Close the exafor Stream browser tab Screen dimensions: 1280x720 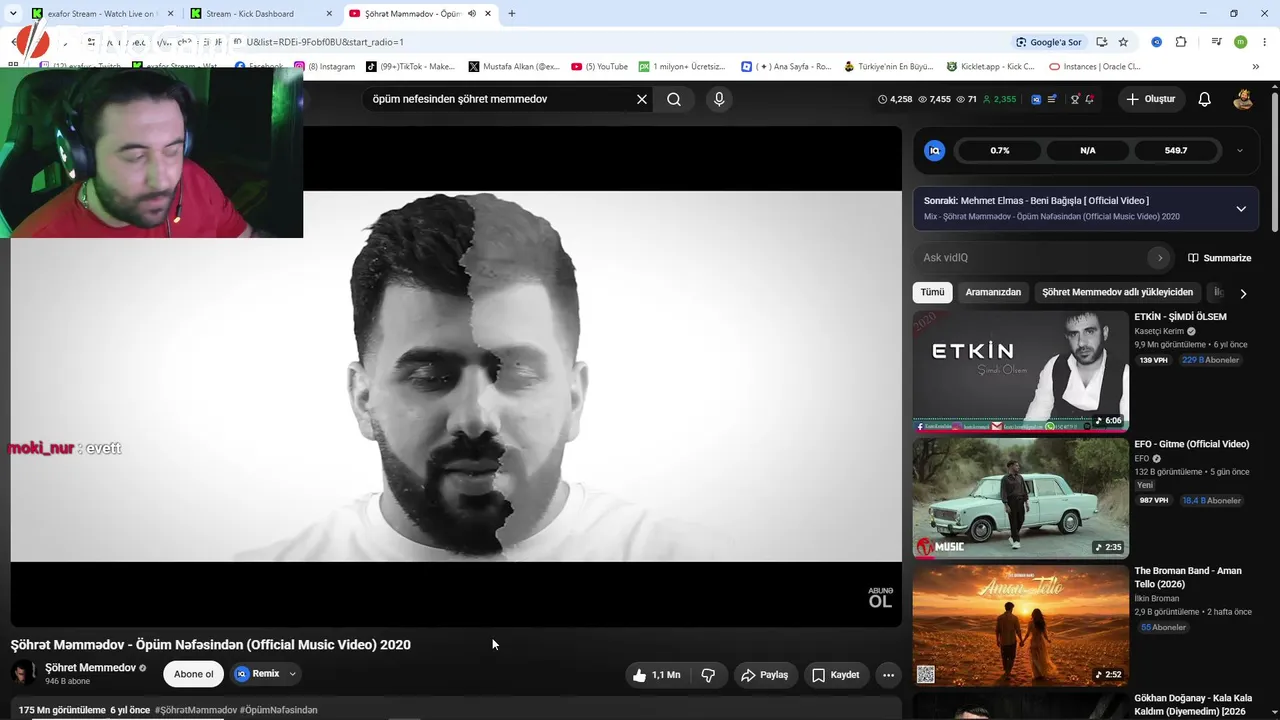tap(170, 14)
